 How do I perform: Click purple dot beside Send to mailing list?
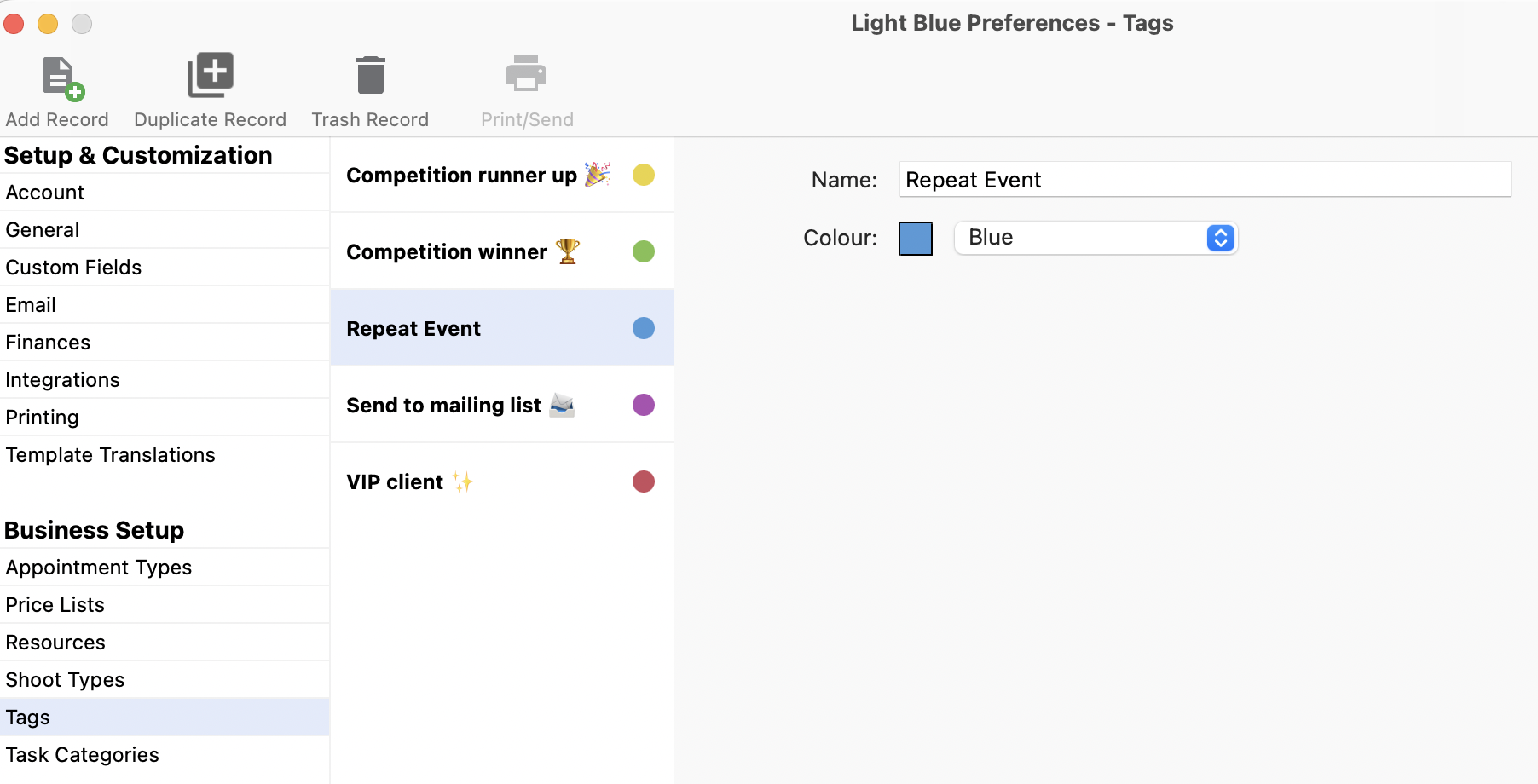(x=644, y=405)
